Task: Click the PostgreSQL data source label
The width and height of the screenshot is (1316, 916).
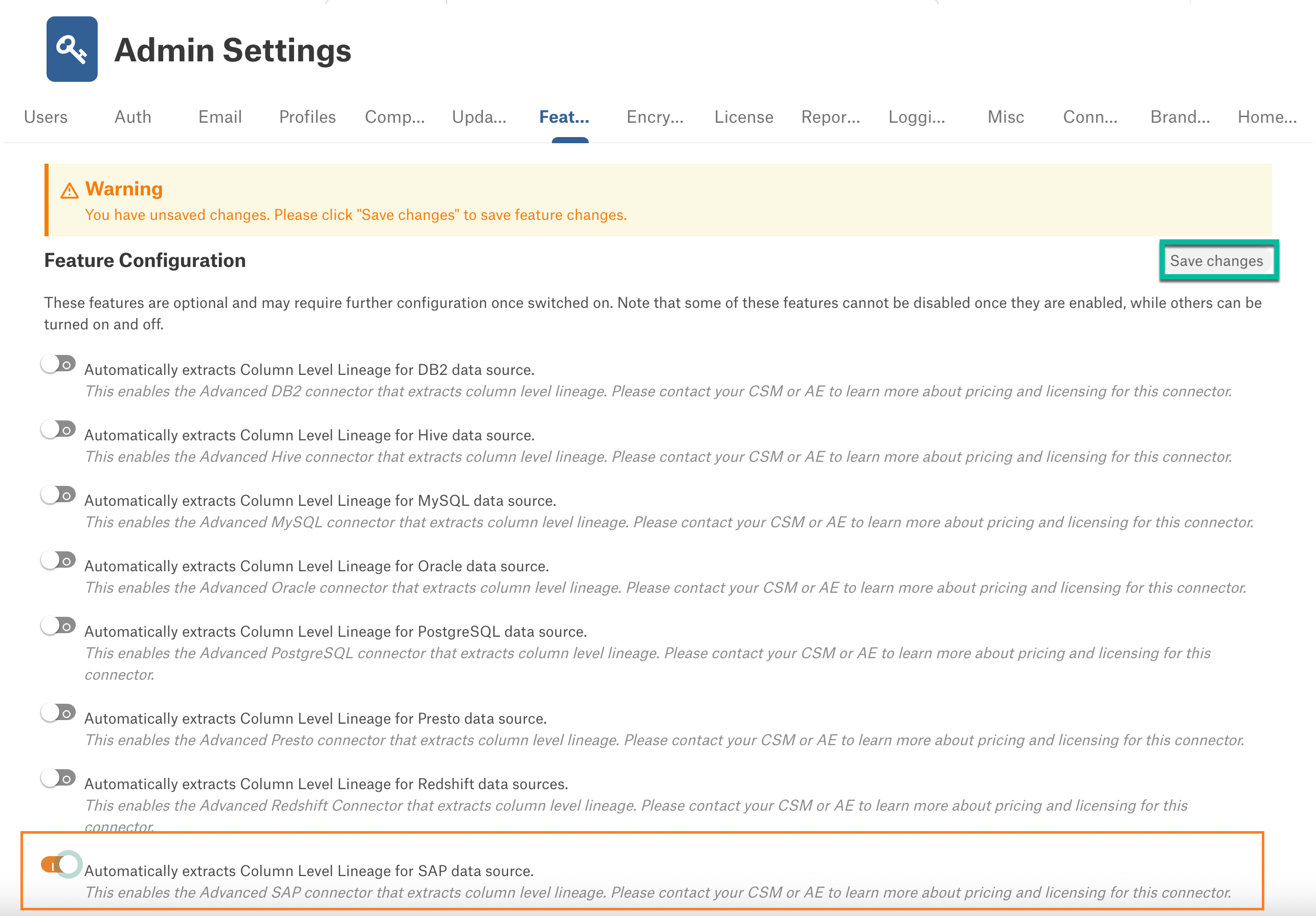Action: (336, 631)
